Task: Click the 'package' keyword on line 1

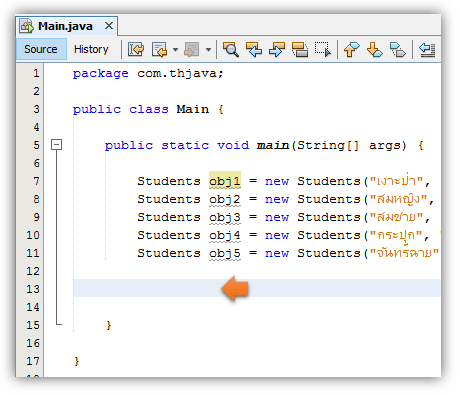Action: (100, 74)
